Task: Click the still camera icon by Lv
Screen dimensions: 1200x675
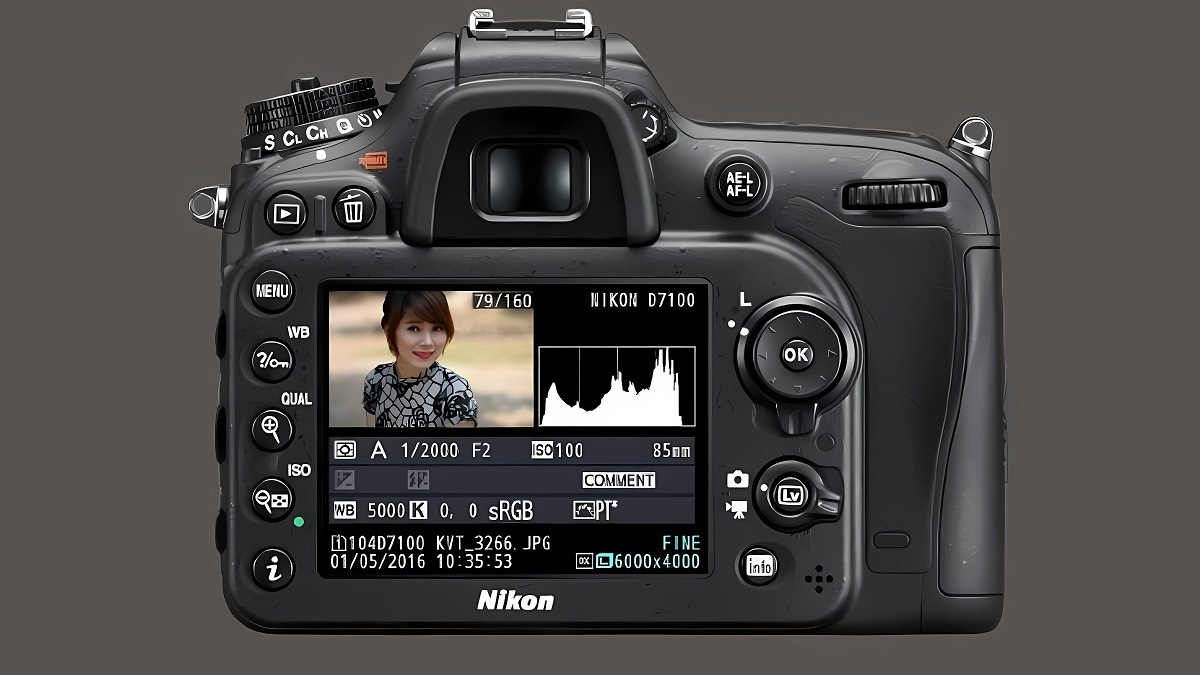Action: (738, 480)
